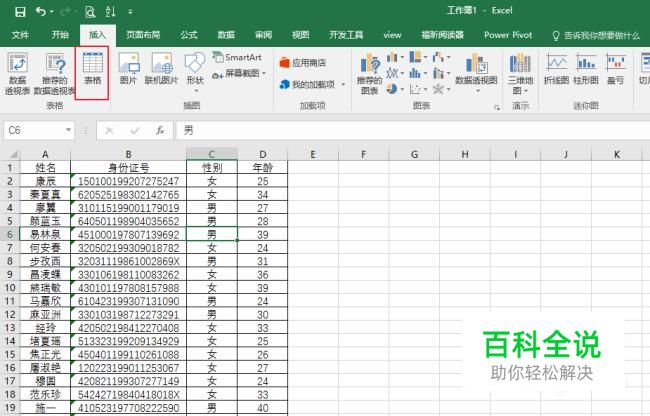Open 三维地图 3D Map
650x416 pixels.
coord(521,74)
